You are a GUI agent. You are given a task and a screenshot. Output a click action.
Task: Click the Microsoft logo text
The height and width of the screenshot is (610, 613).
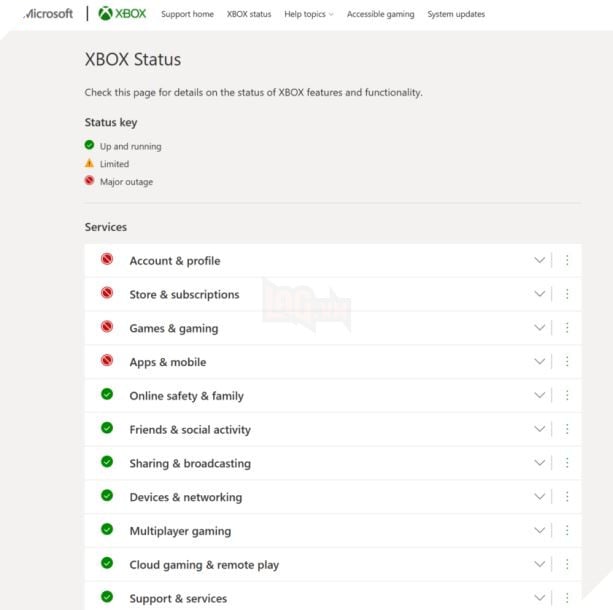coord(48,14)
